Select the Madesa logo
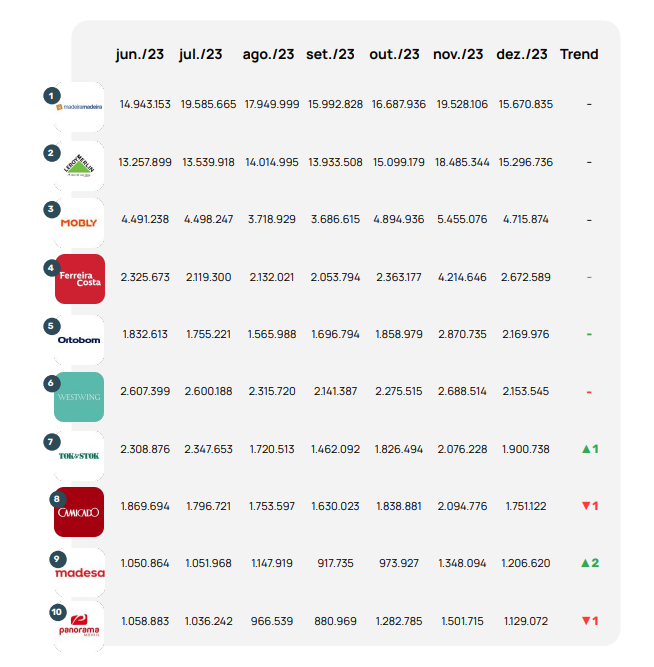The width and height of the screenshot is (654, 667). point(80,572)
